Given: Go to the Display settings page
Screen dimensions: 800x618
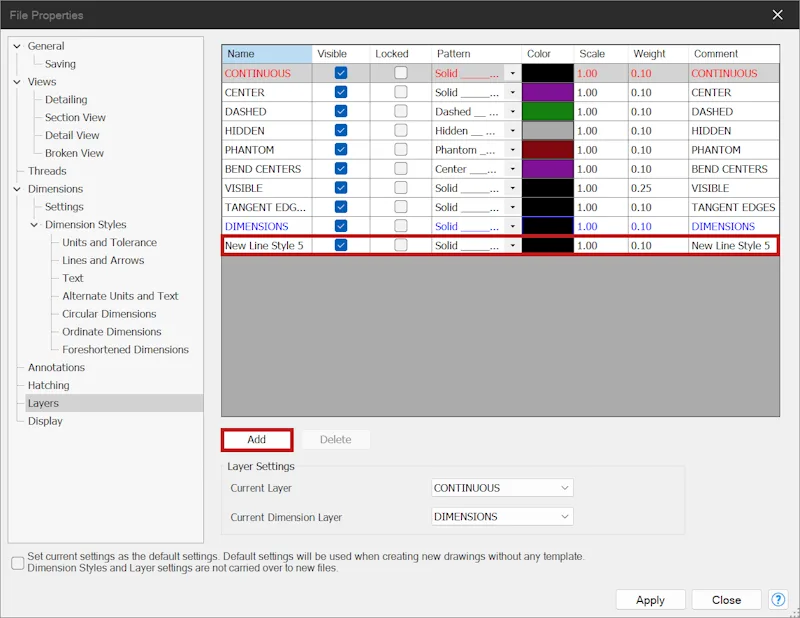Looking at the screenshot, I should point(45,421).
